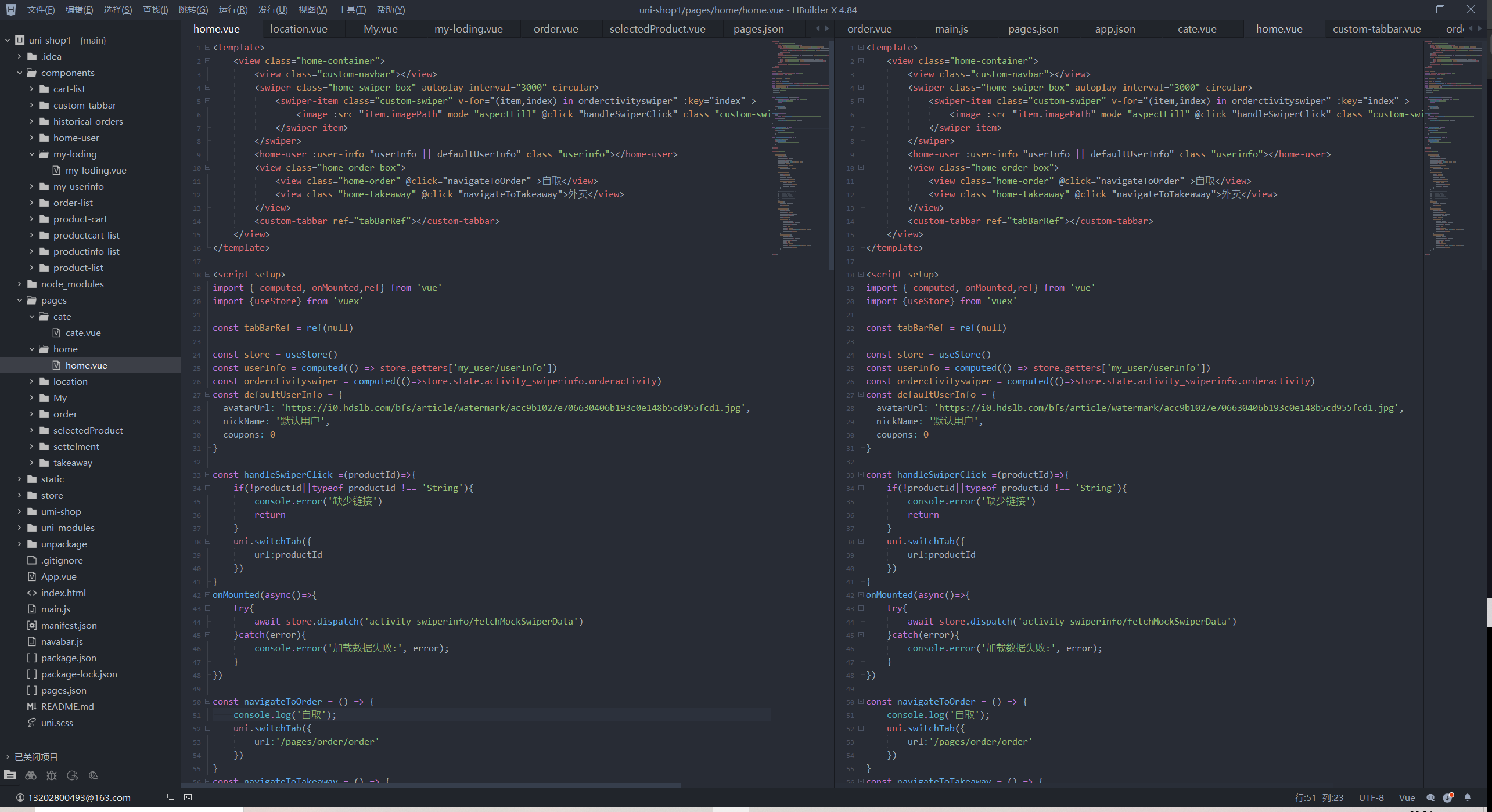Click the document outline list icon

170,797
